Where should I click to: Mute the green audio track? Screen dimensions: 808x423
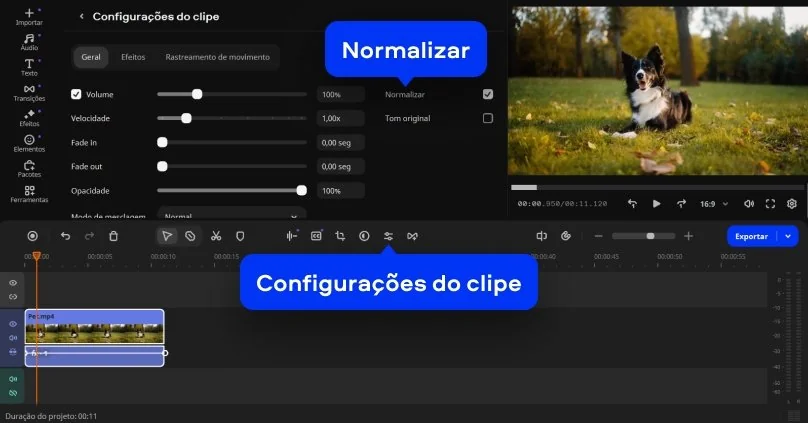[x=13, y=379]
